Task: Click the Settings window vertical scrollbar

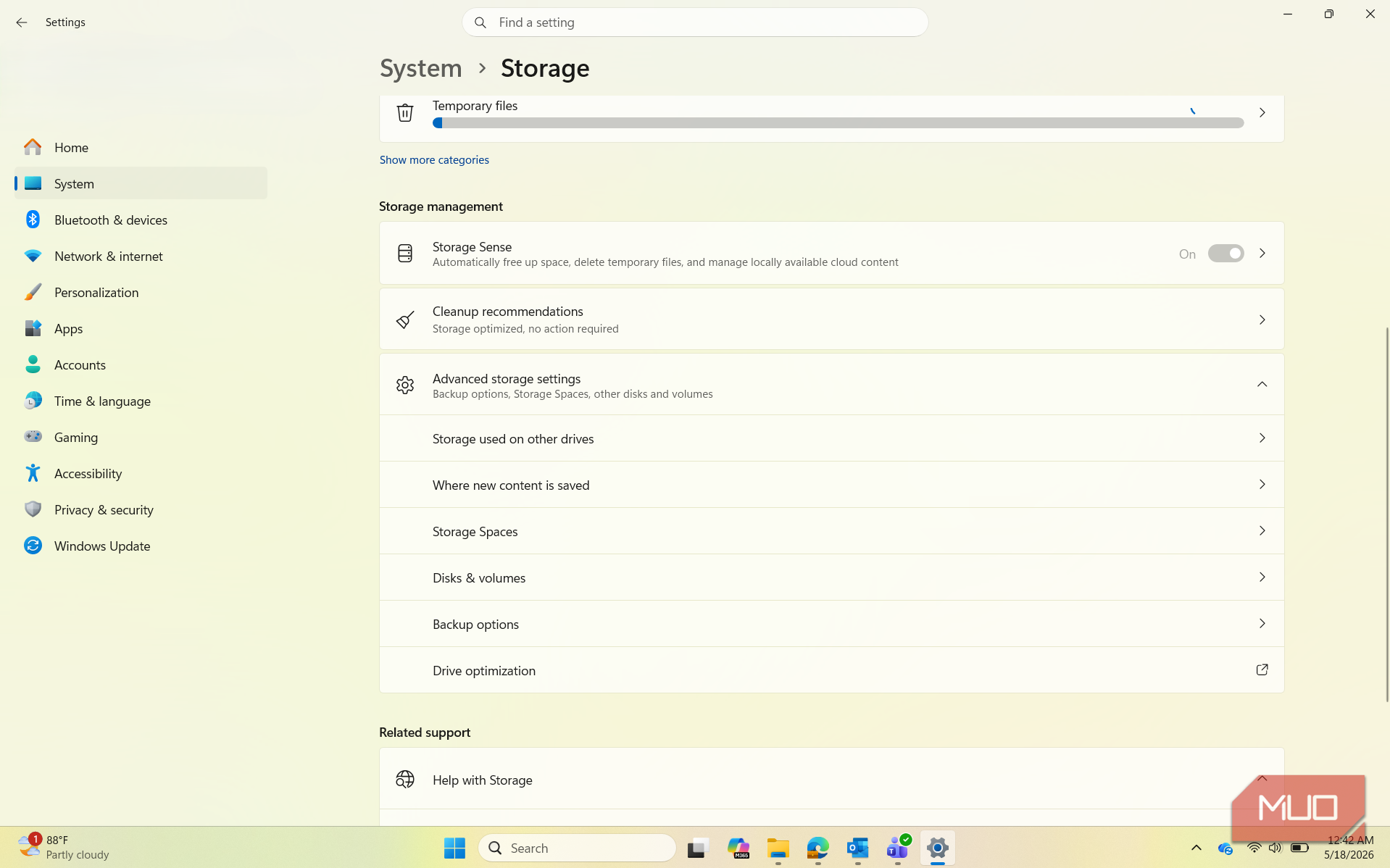Action: pyautogui.click(x=1386, y=514)
